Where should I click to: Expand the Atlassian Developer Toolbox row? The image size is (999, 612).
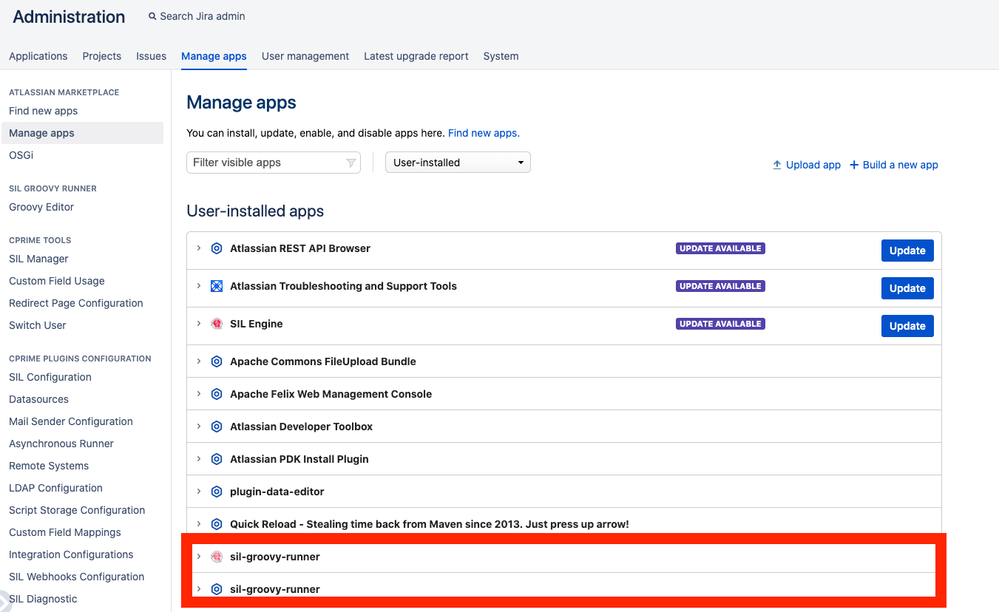pos(199,427)
